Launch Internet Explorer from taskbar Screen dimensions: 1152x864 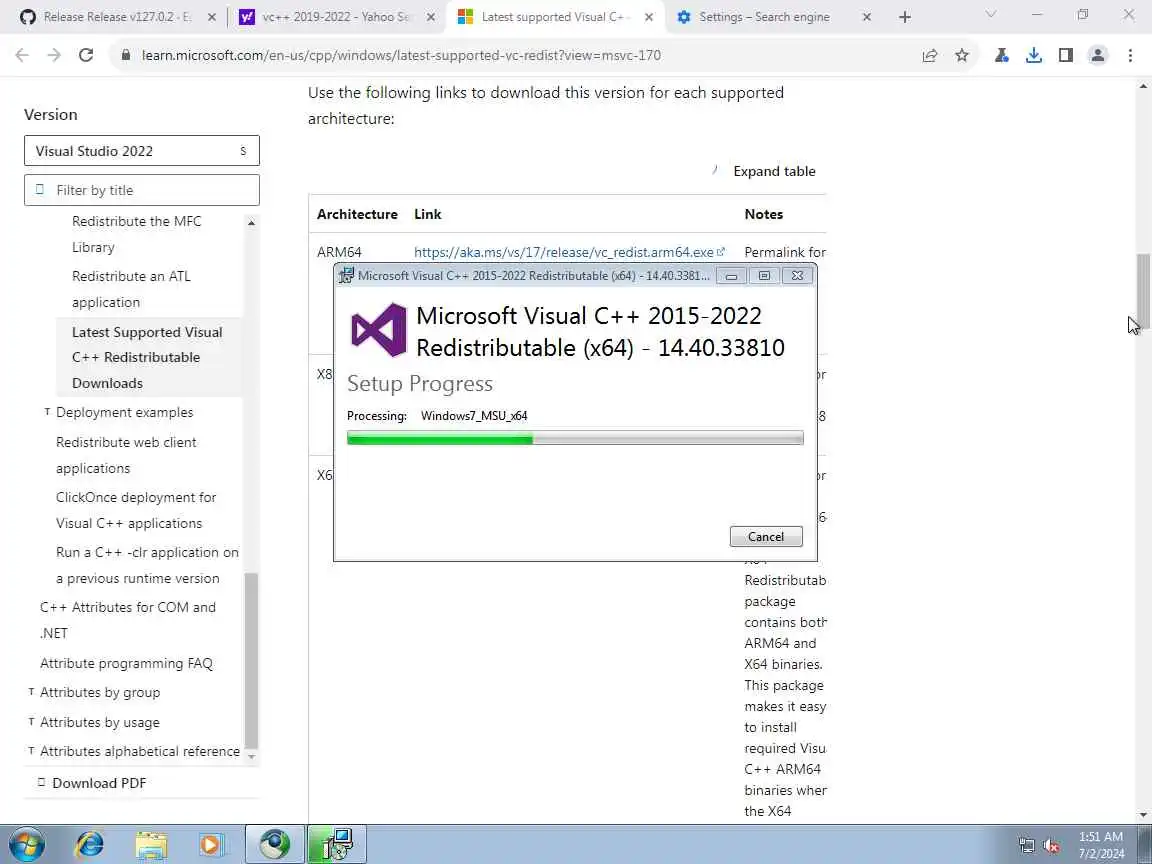[x=90, y=845]
